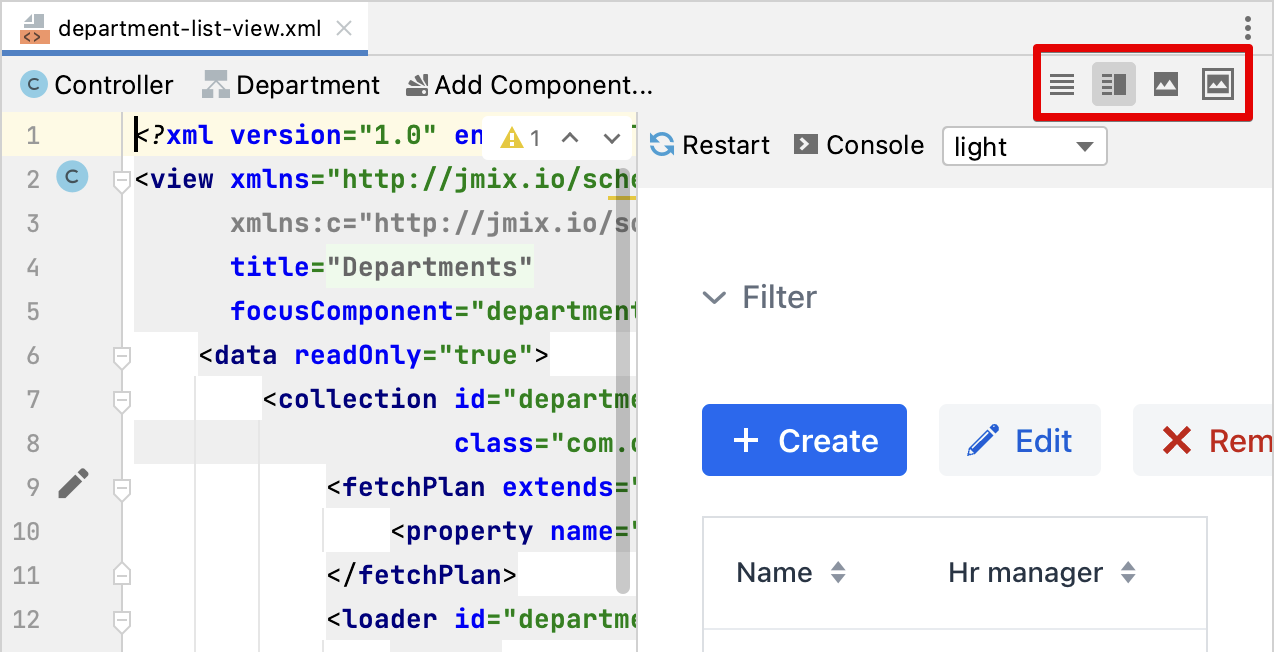Click the readOnly="true" attribute on line 6
The height and width of the screenshot is (652, 1274).
tap(414, 356)
